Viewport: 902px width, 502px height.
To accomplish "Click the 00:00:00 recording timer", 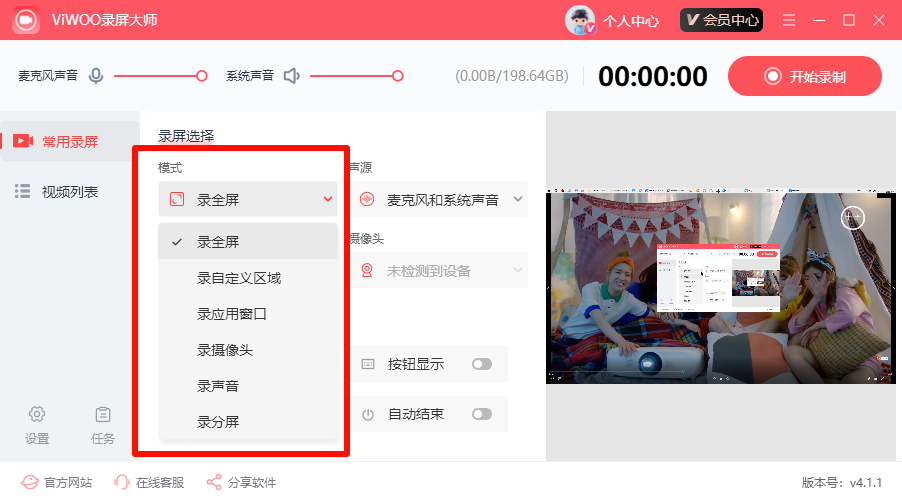I will tap(653, 76).
